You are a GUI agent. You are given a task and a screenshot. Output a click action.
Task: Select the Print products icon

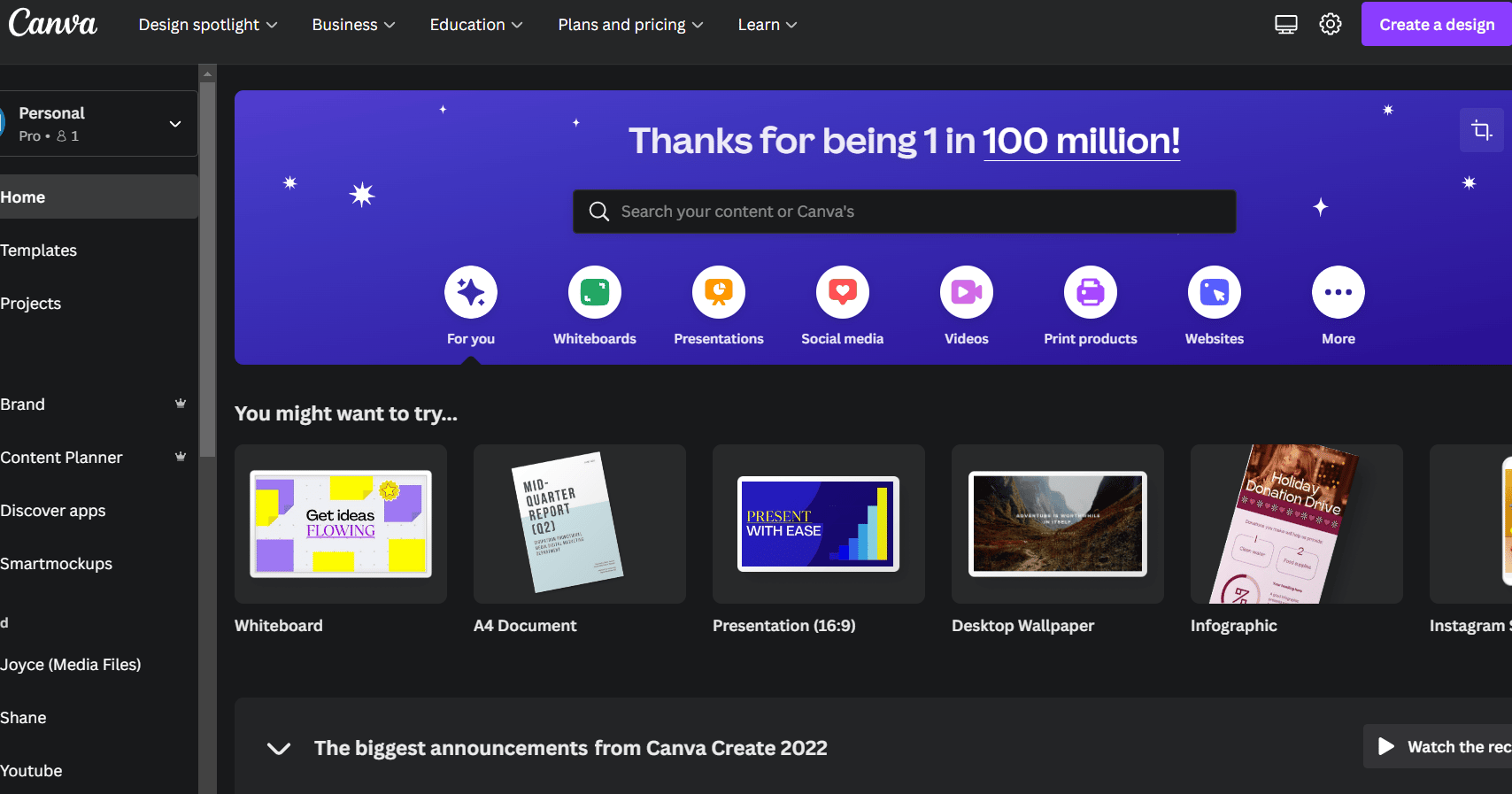[x=1091, y=292]
